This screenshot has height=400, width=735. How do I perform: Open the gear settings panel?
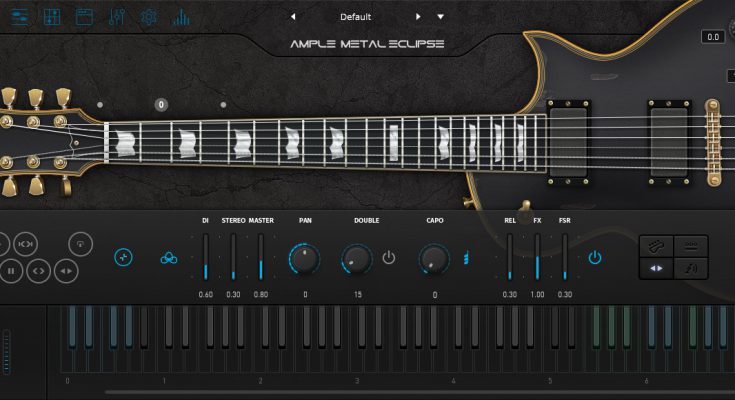pyautogui.click(x=148, y=17)
